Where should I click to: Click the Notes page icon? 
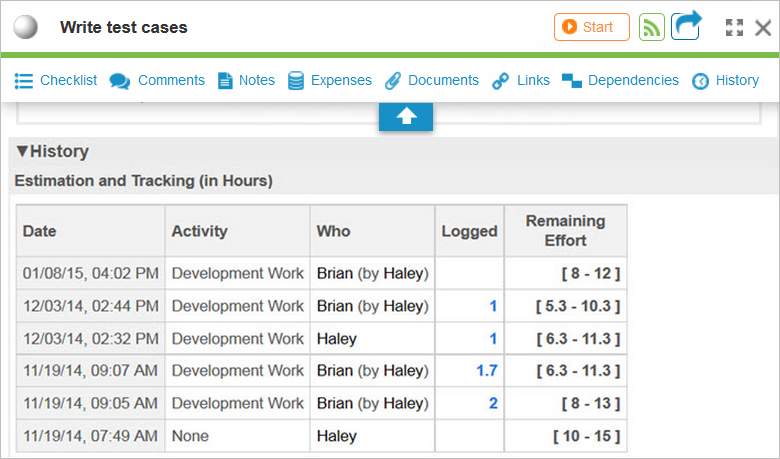point(225,80)
